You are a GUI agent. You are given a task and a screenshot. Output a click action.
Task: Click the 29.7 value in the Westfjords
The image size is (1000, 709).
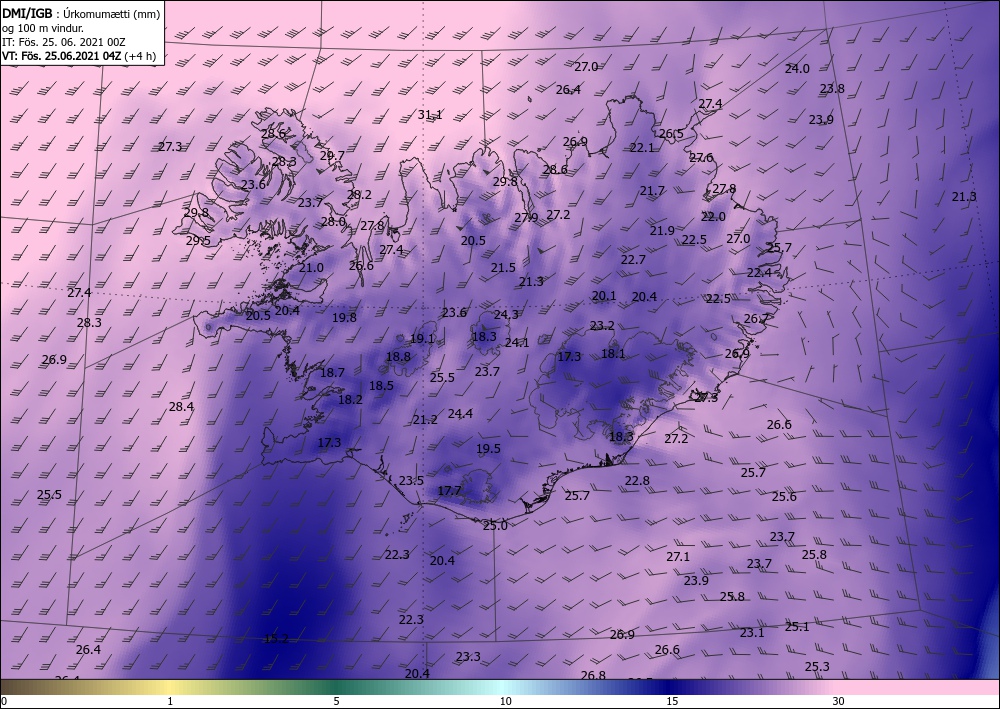click(x=332, y=156)
